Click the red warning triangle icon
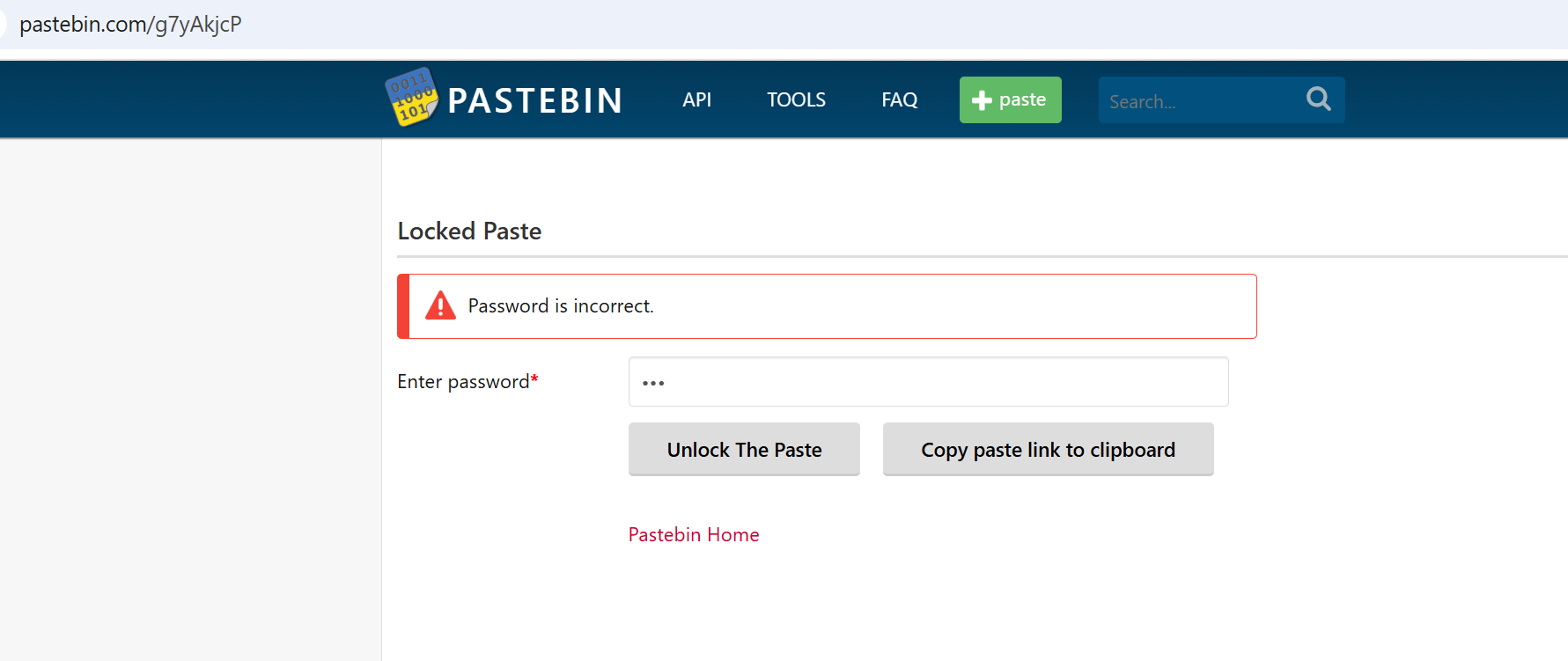Viewport: 1568px width, 661px height. (440, 305)
